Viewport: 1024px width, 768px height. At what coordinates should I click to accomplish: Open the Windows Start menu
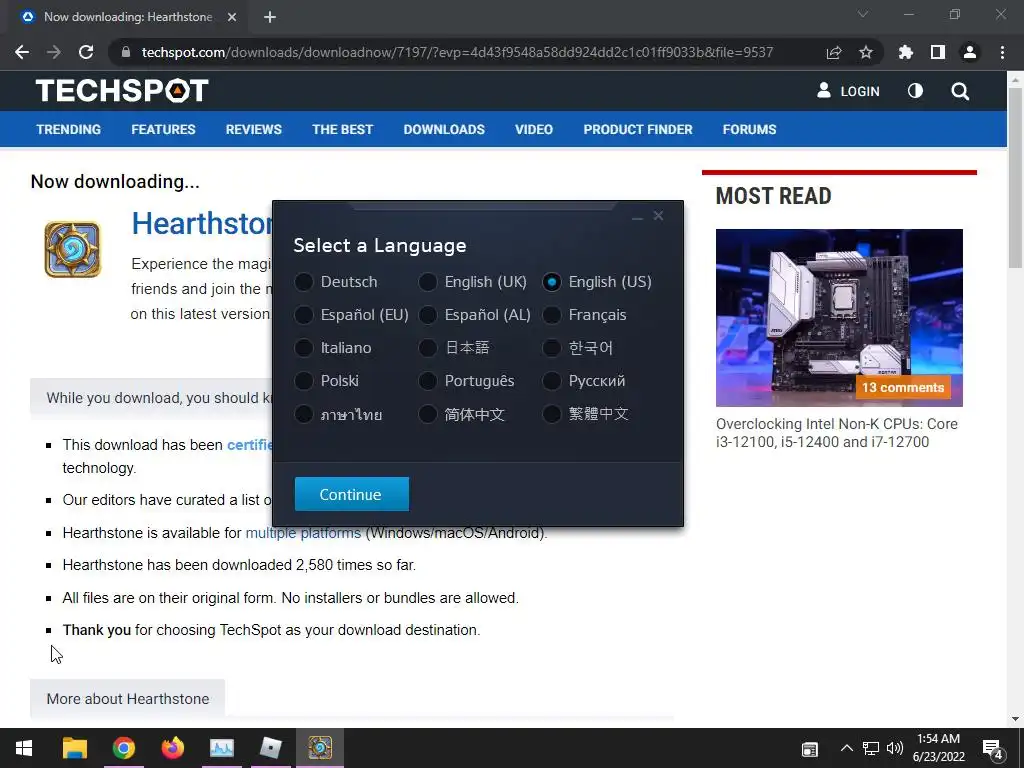click(24, 748)
